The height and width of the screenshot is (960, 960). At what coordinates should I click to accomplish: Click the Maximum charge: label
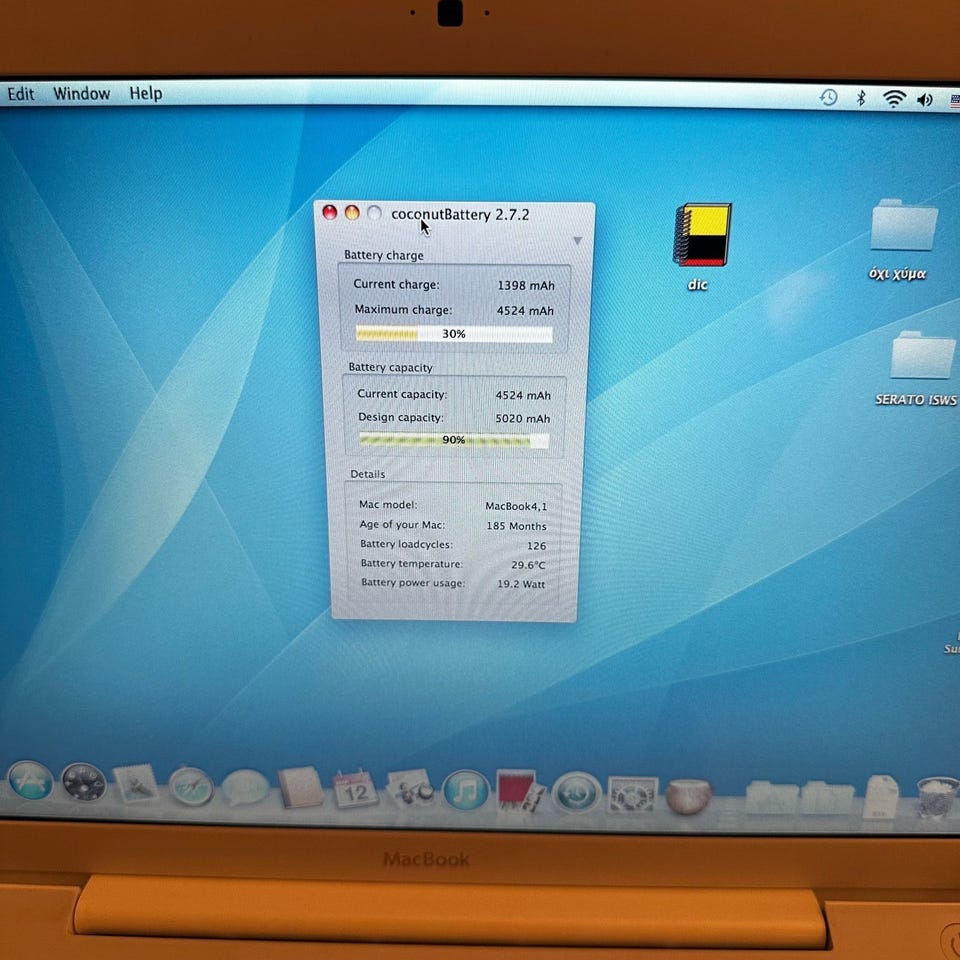403,310
